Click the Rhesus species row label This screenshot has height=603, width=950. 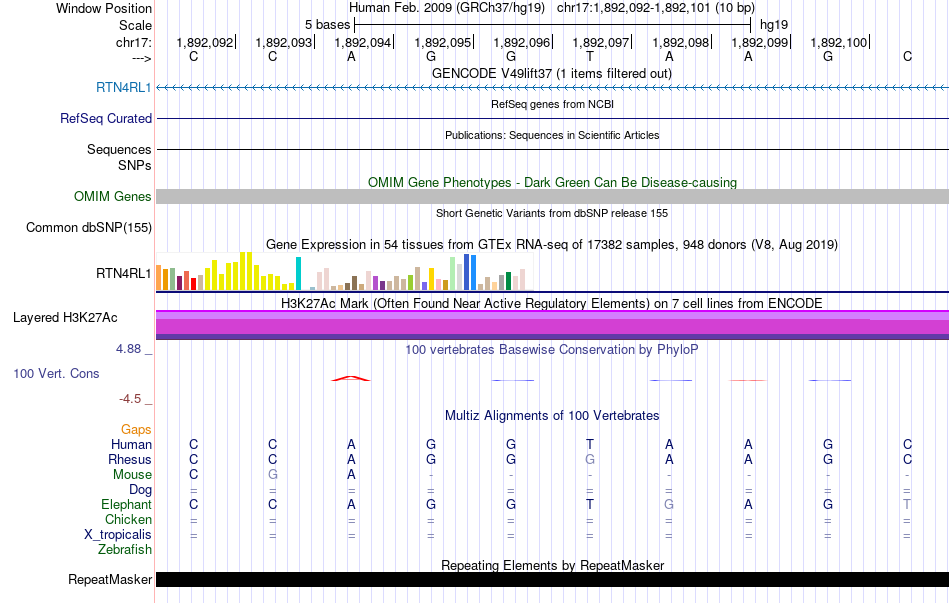point(130,459)
